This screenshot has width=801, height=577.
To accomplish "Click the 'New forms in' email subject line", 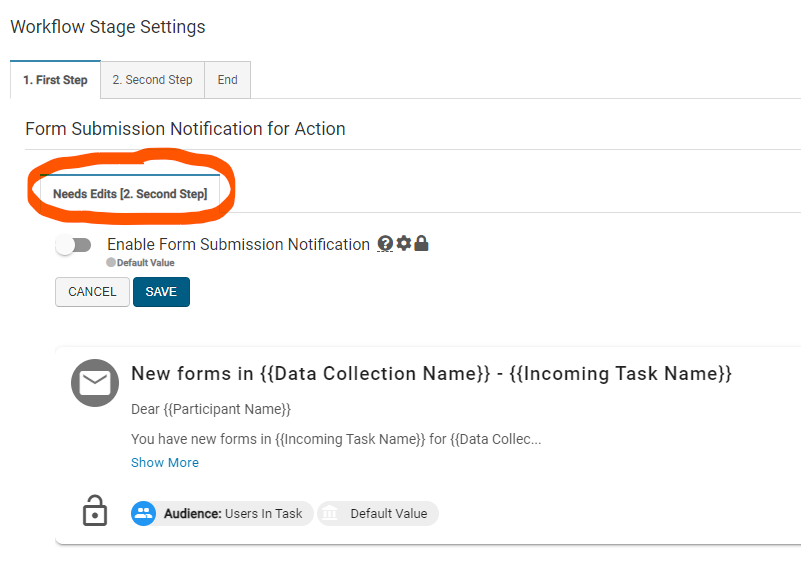I will tap(431, 374).
